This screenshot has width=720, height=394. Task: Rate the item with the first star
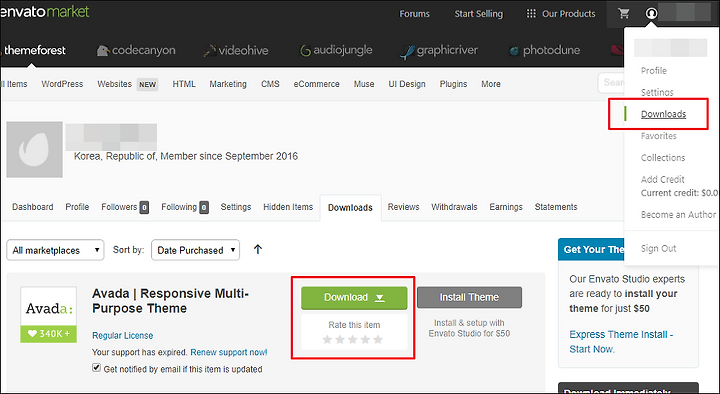click(327, 339)
